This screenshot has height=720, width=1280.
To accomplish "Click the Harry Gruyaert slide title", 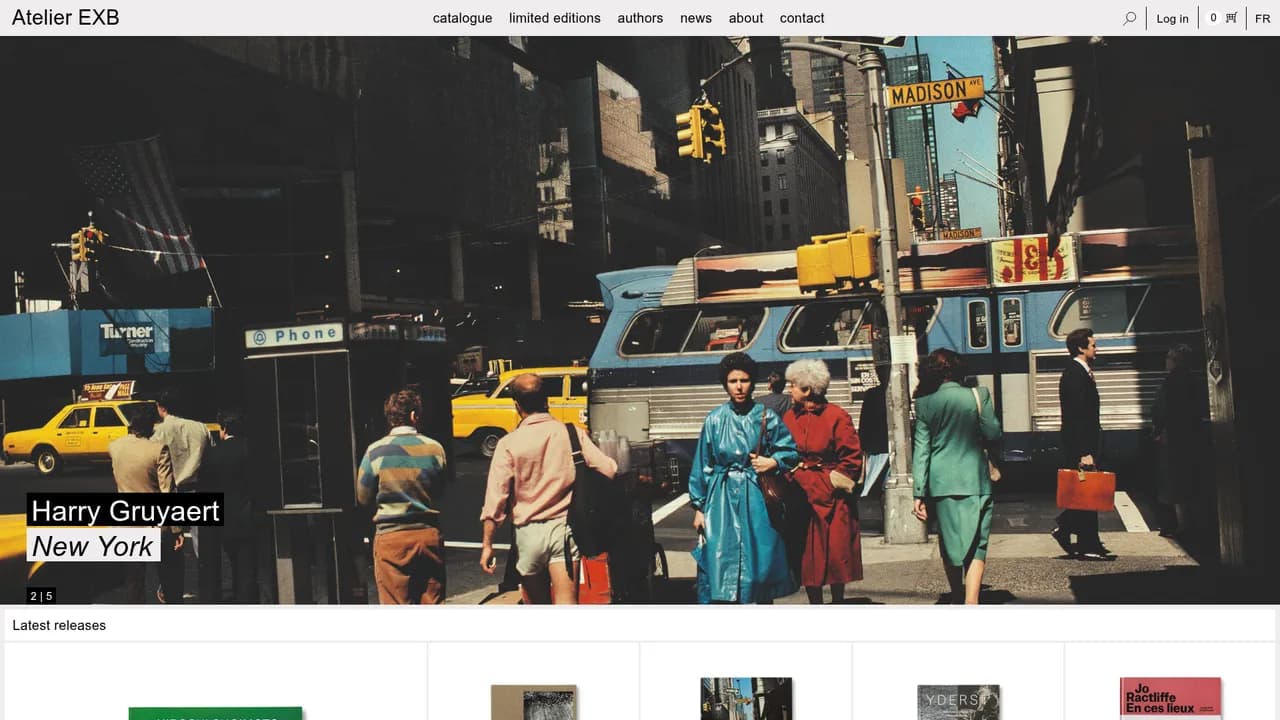I will [125, 510].
